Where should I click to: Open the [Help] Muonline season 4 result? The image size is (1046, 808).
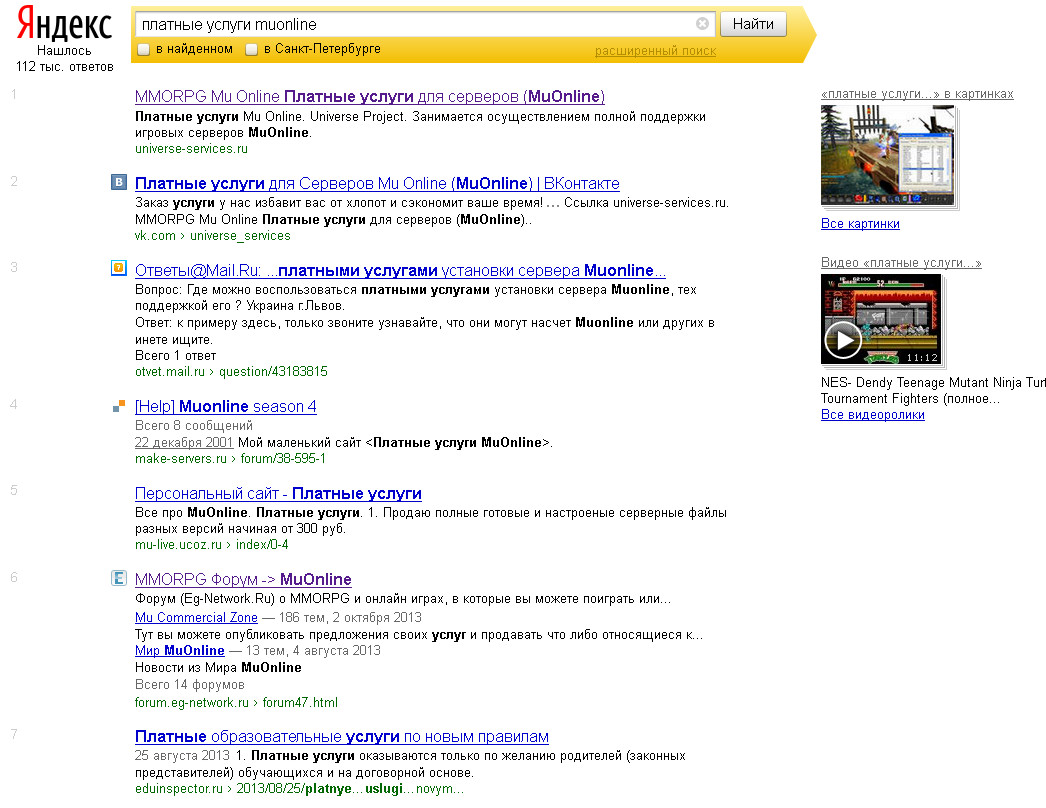tap(225, 406)
